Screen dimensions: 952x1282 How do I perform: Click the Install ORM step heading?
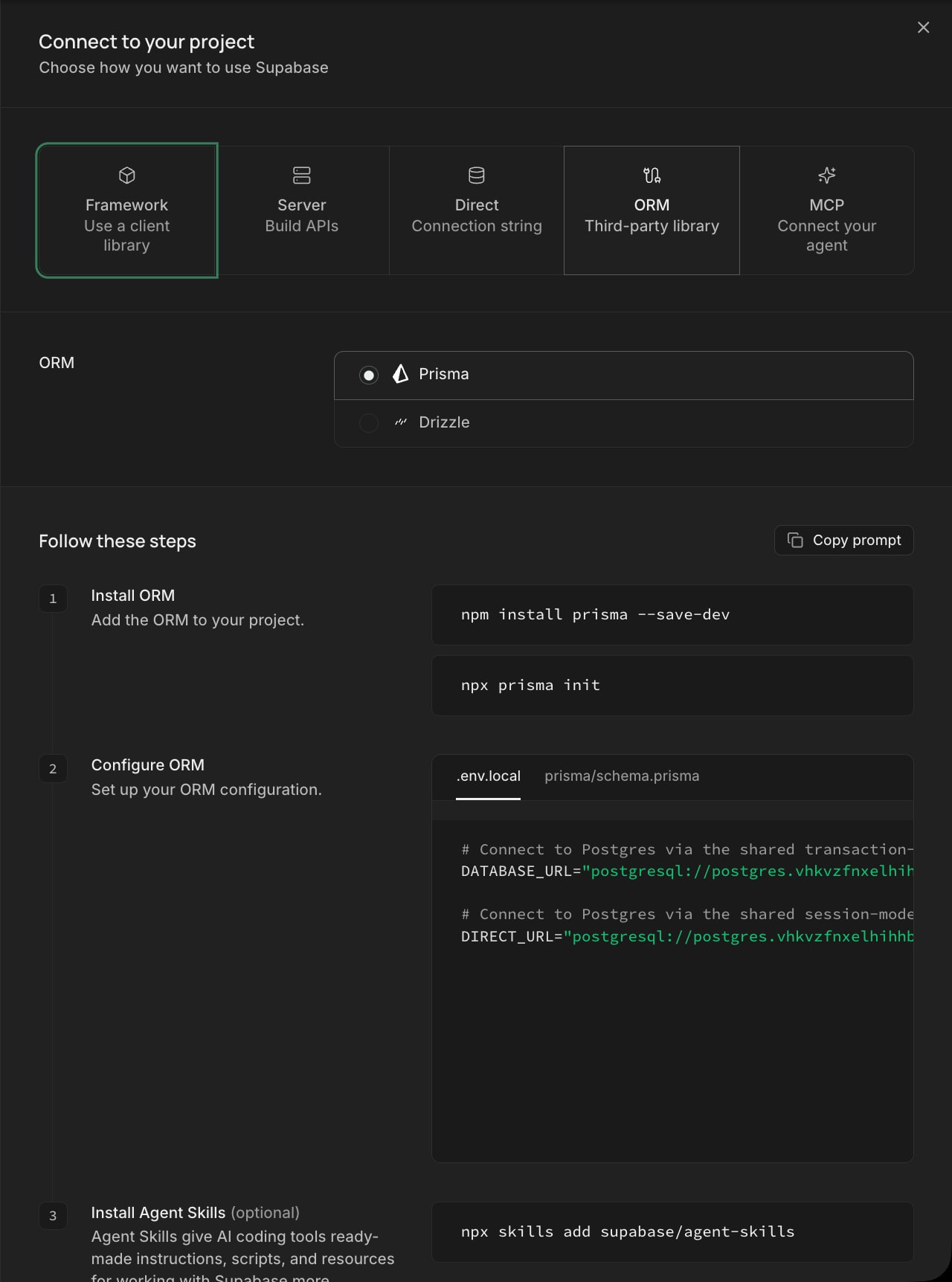pos(133,596)
